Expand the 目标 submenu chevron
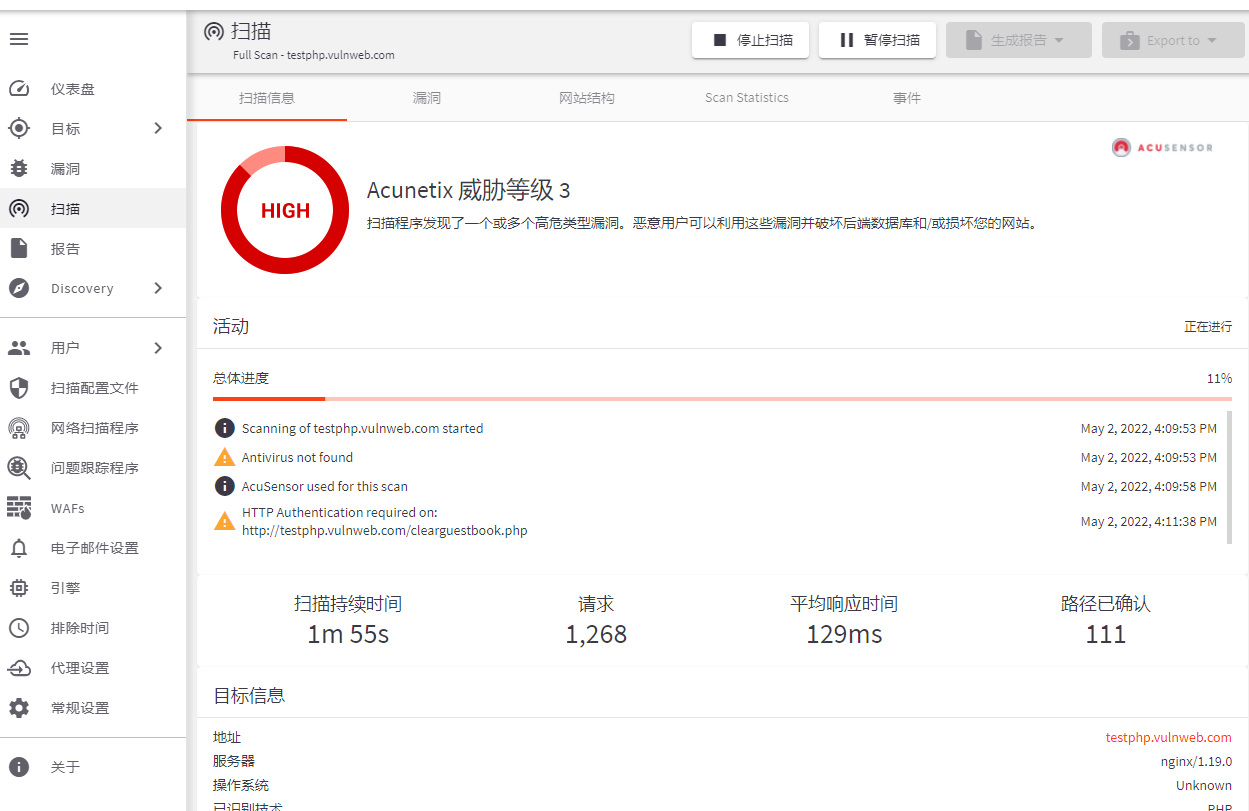1249x811 pixels. pos(158,128)
